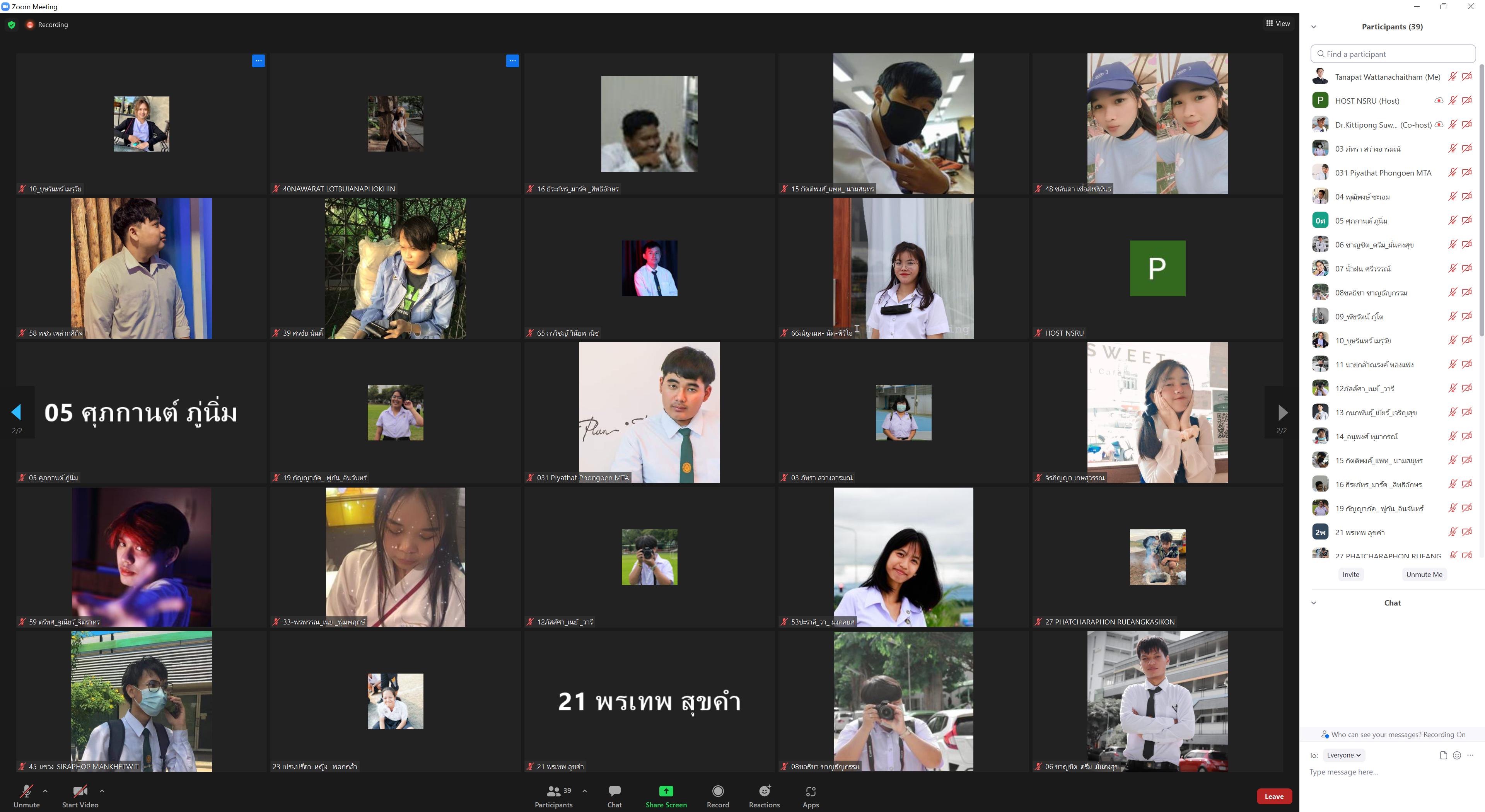
Task: Open the Participants panel icon
Action: click(553, 791)
